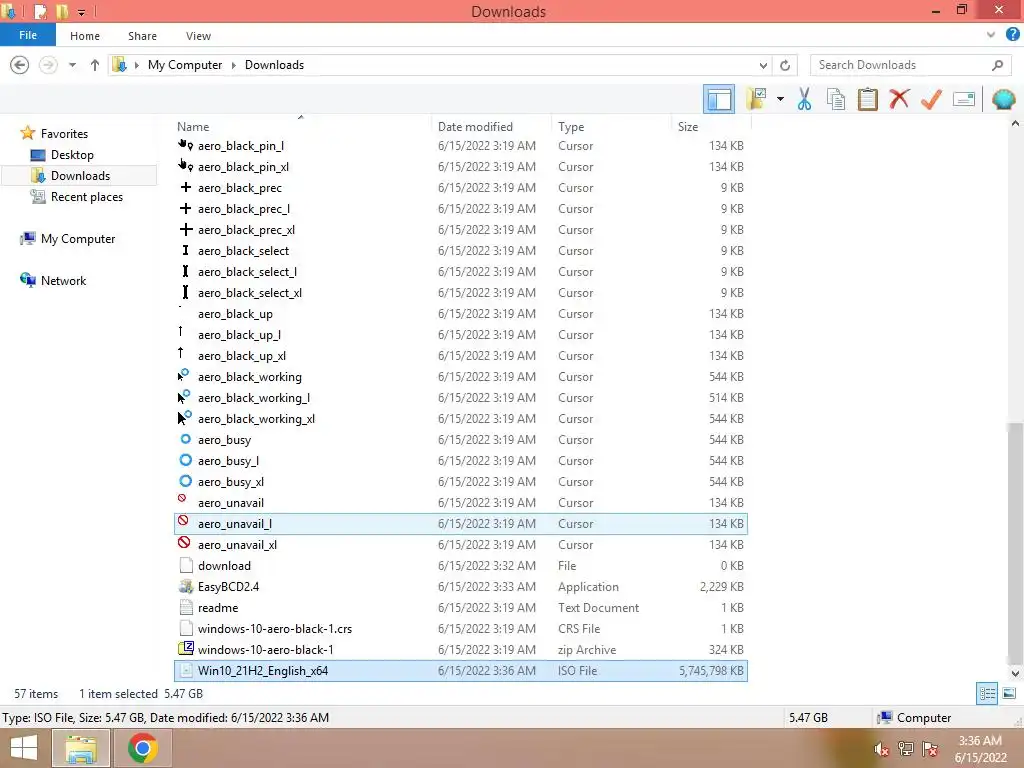Click the Refresh button in address bar
Screen dimensions: 1024x768
pos(785,65)
